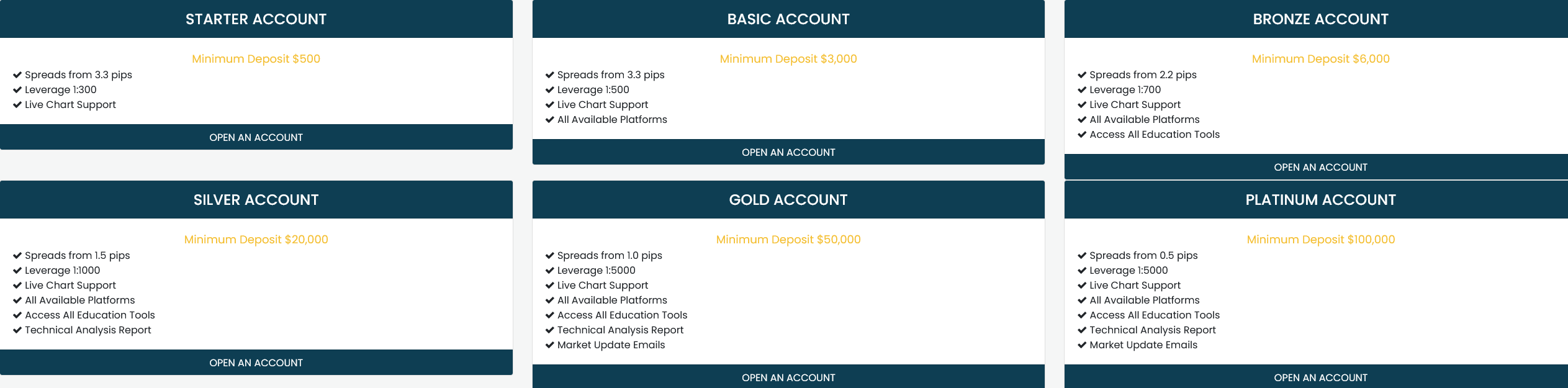The width and height of the screenshot is (1568, 388).
Task: Click the Platinum Account header
Action: 1320,200
